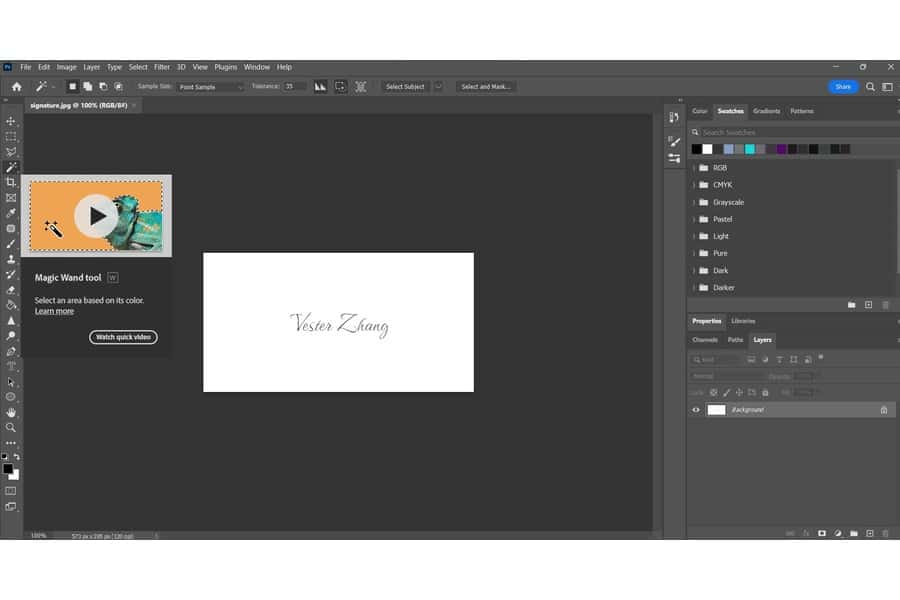Select the Eraser tool
This screenshot has width=900, height=600.
(11, 290)
